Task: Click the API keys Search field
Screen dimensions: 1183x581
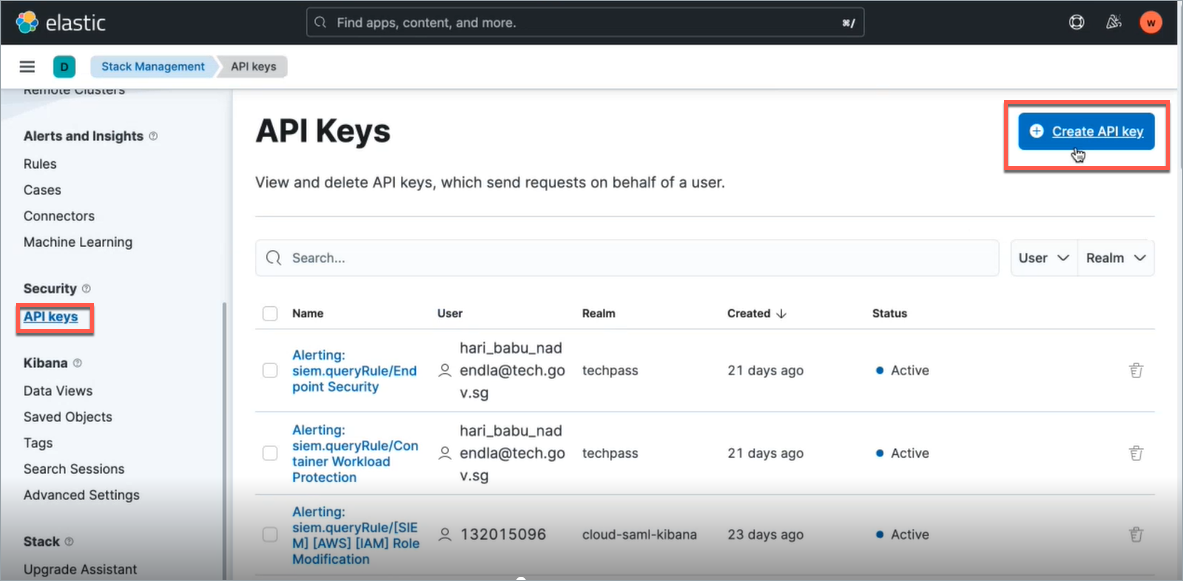Action: click(x=628, y=258)
